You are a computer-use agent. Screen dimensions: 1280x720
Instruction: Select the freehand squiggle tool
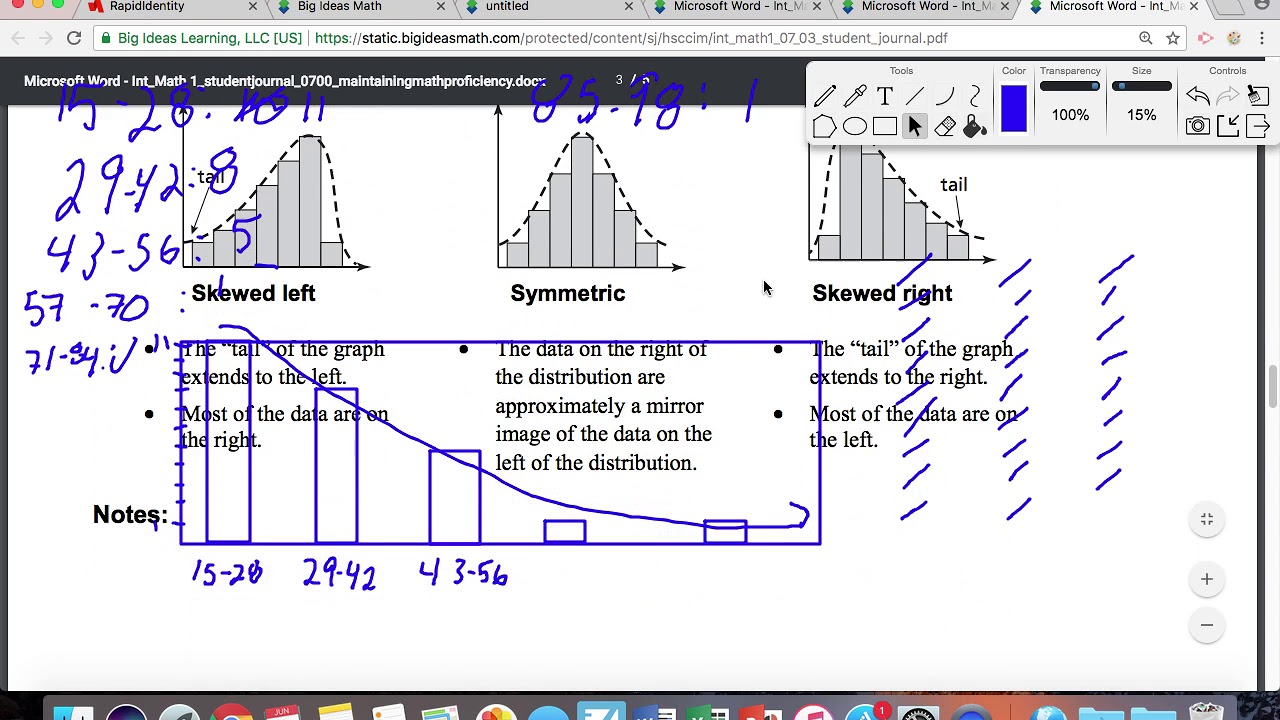click(975, 97)
